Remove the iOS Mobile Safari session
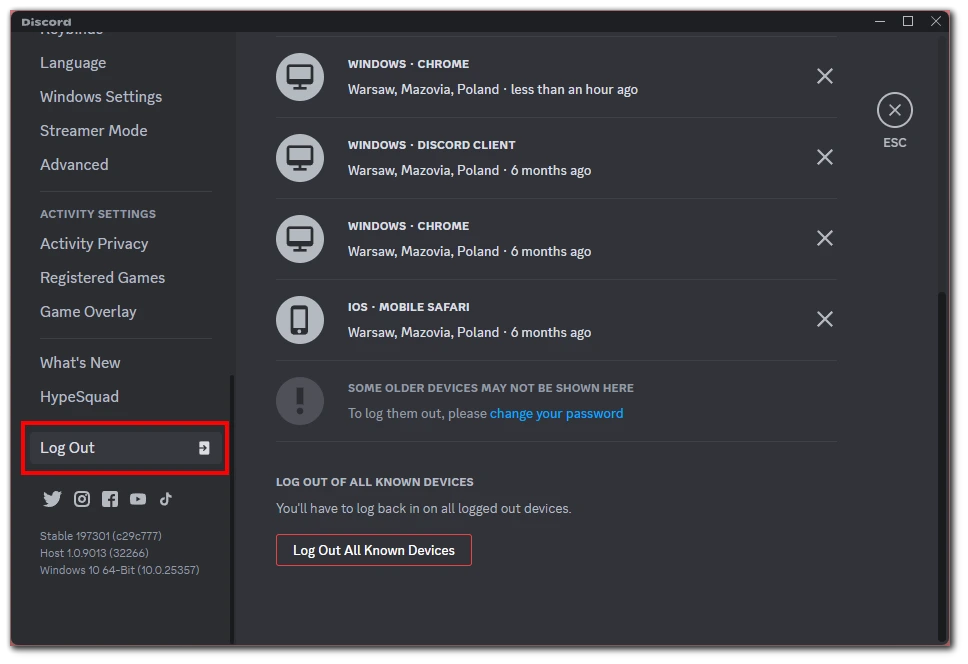Screen dimensions: 968x664 coord(825,319)
